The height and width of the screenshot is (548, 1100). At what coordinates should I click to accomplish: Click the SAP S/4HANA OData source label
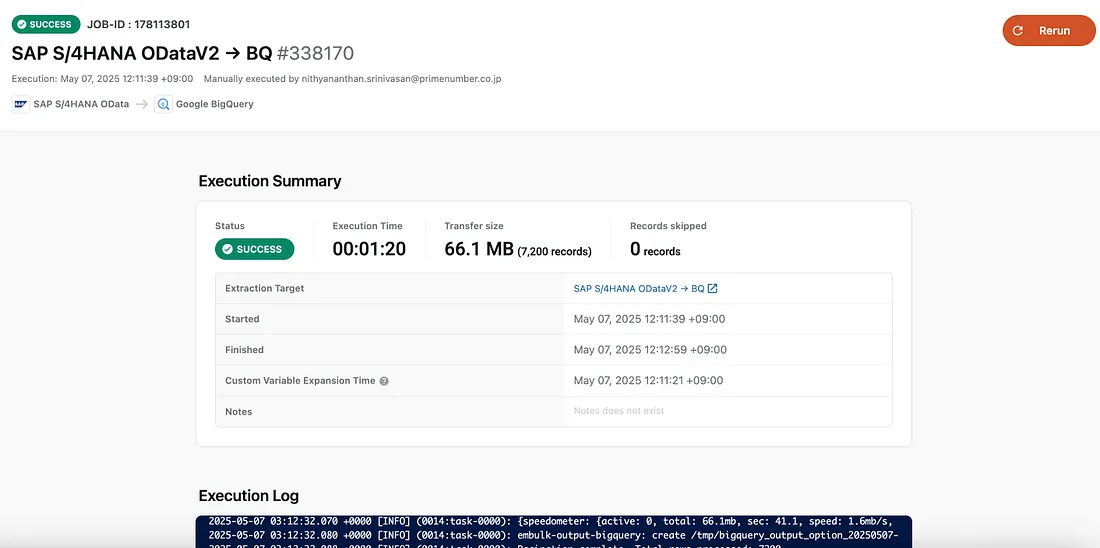click(x=81, y=104)
